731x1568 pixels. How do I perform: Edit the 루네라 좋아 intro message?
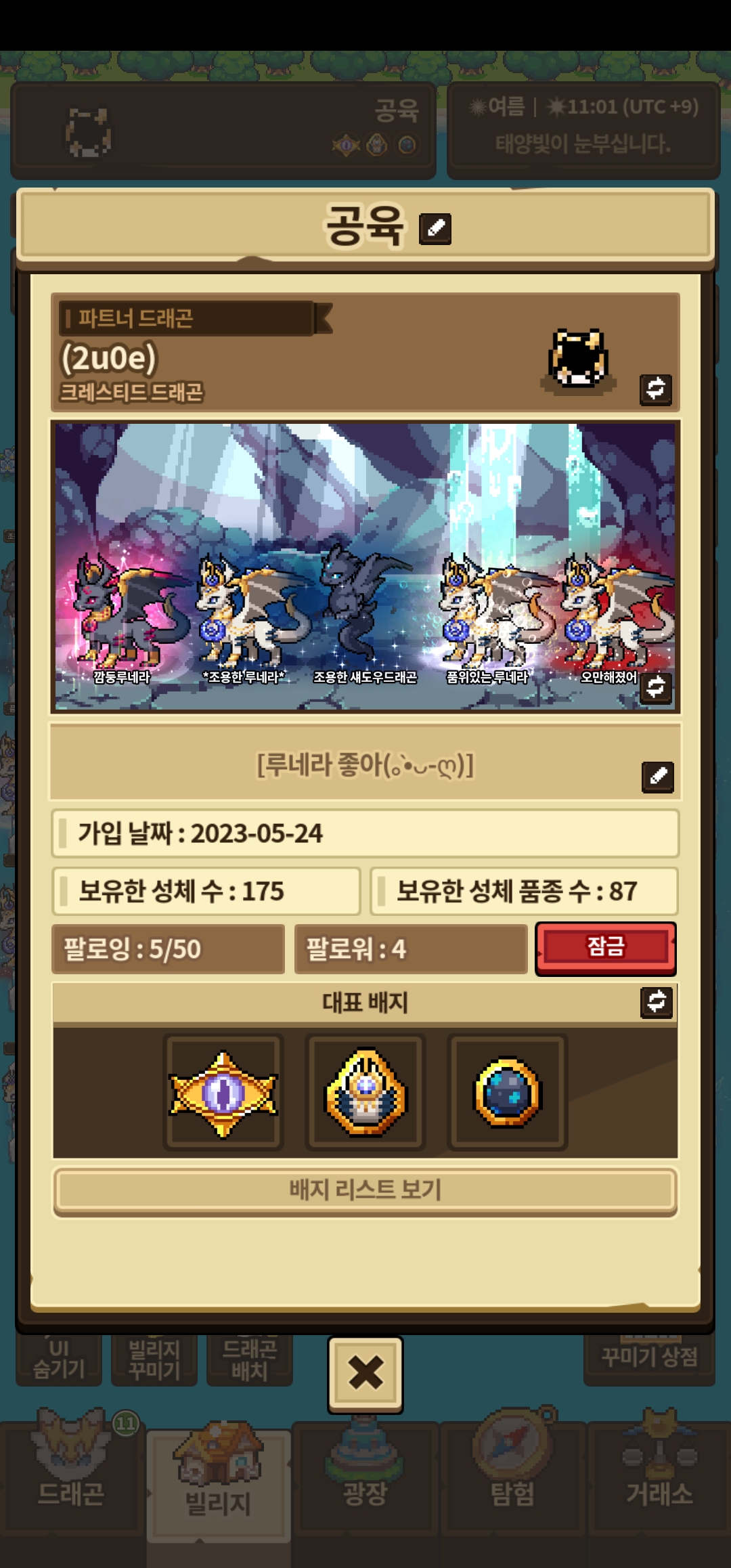(x=658, y=777)
